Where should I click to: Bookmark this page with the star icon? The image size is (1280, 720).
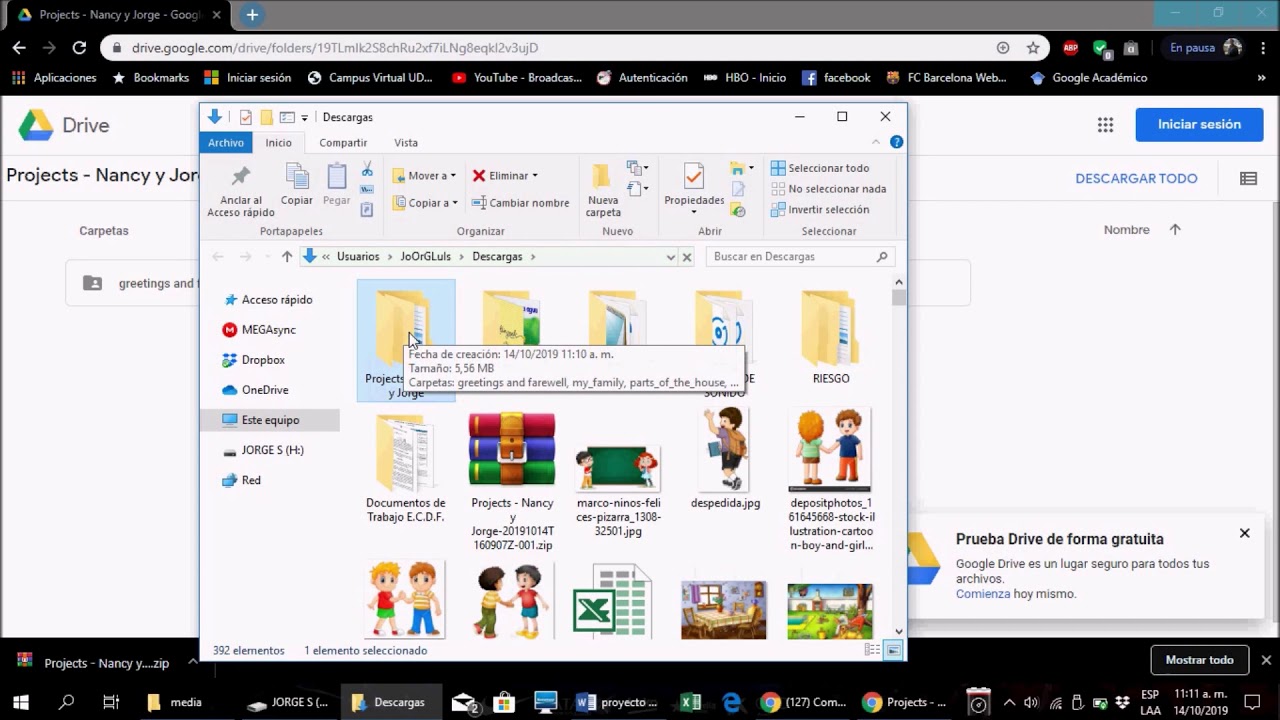point(1033,48)
